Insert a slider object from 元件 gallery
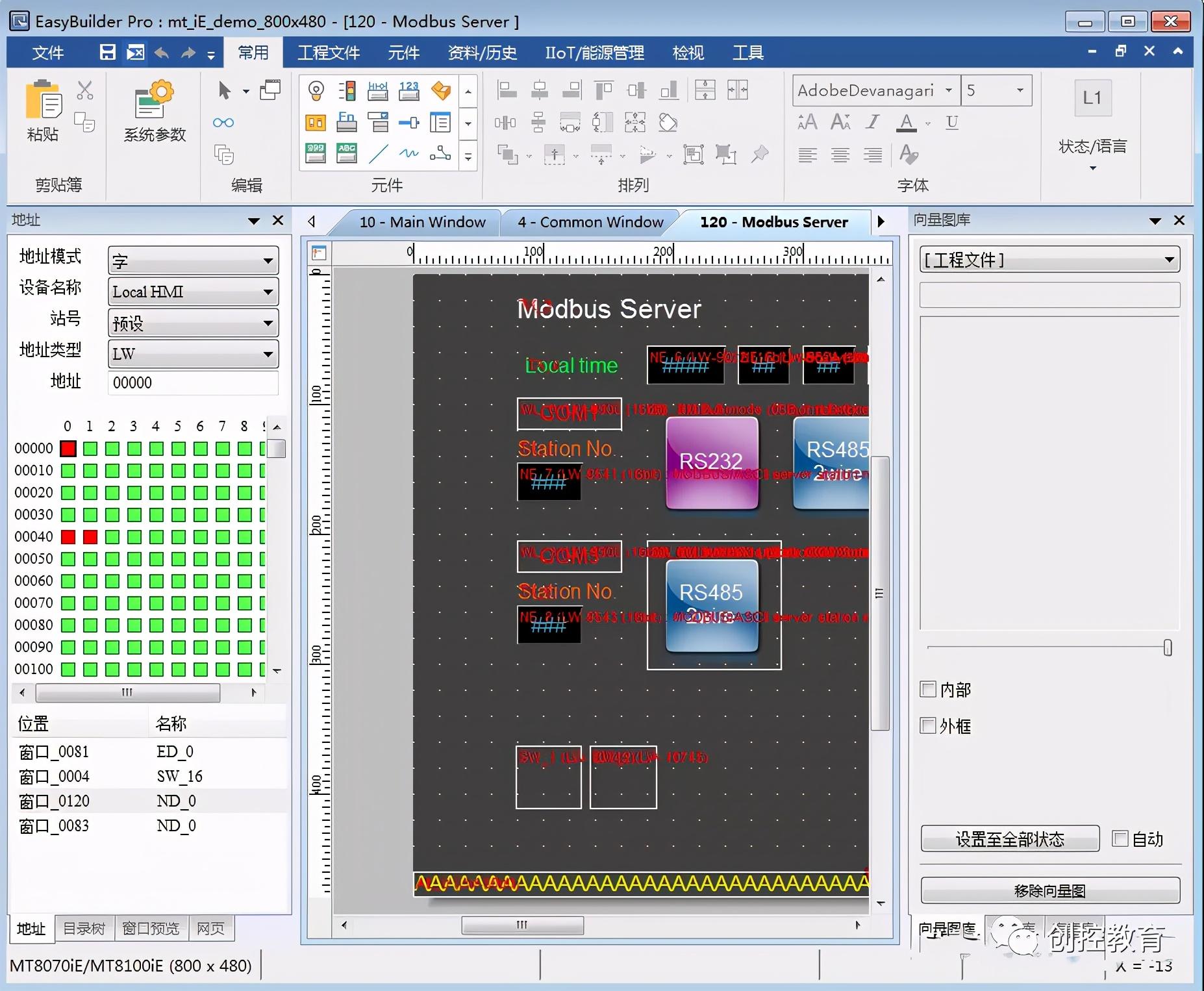This screenshot has width=1204, height=991. [409, 122]
